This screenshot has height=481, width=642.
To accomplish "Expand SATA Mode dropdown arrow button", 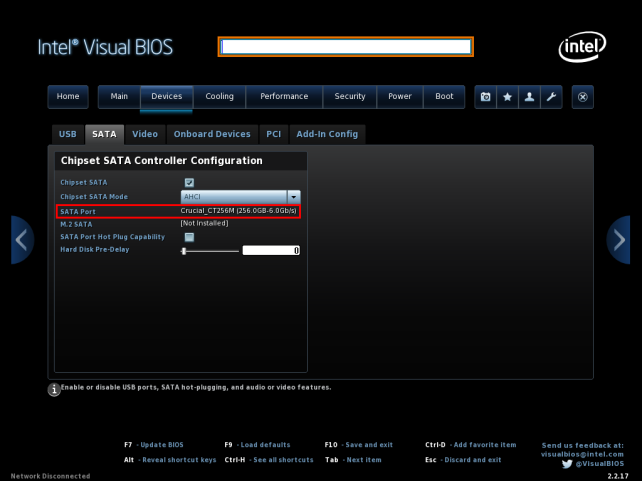I will (x=294, y=197).
